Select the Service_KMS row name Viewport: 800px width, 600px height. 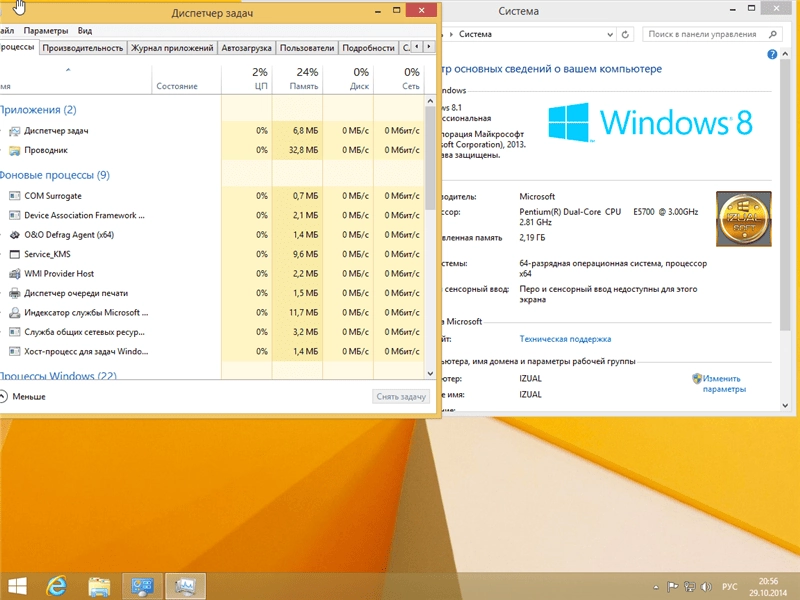[x=47, y=254]
